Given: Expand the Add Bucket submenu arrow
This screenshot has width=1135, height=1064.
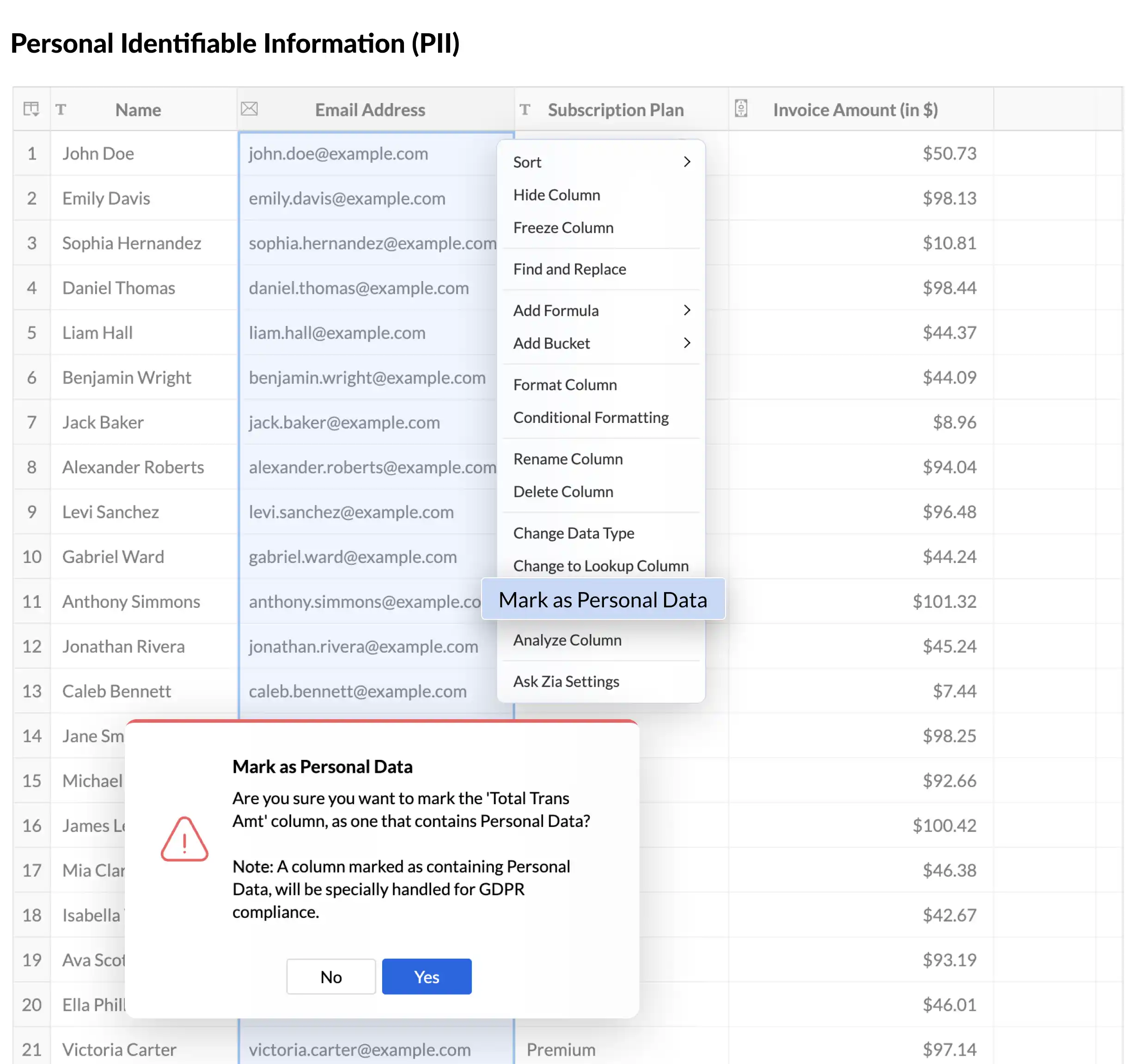Looking at the screenshot, I should tap(687, 342).
